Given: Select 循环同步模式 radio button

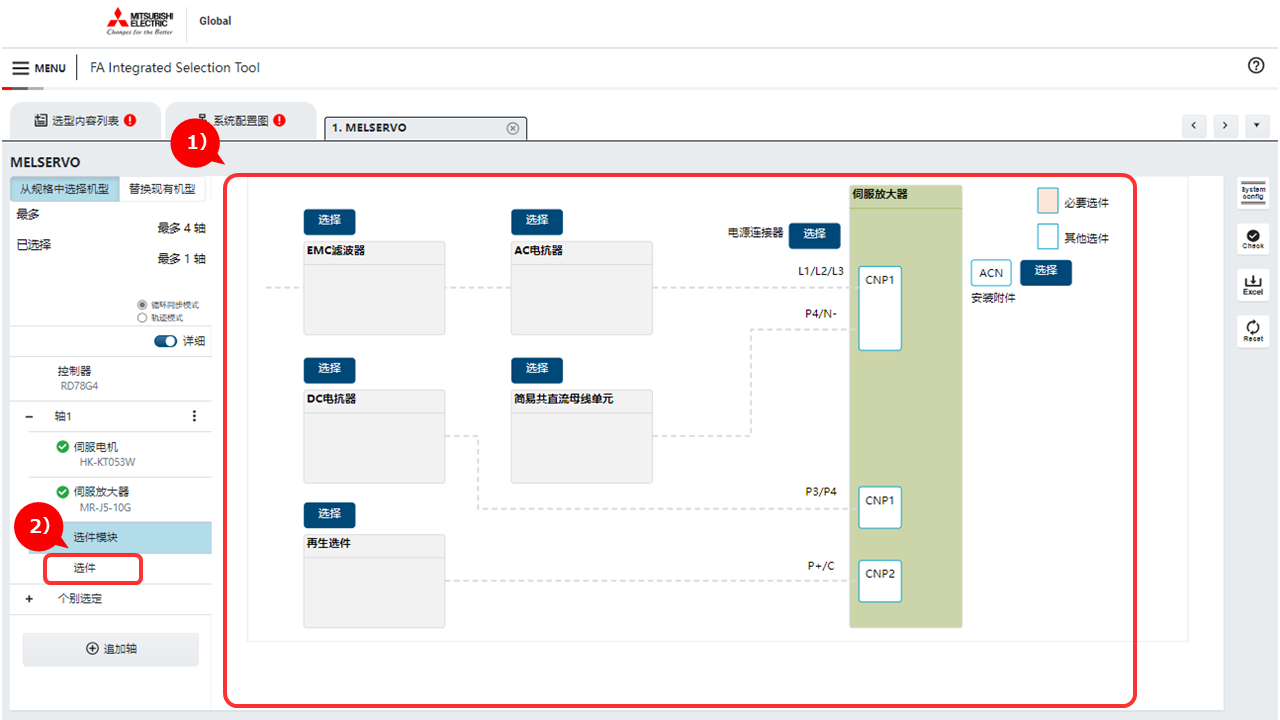Looking at the screenshot, I should click(142, 305).
